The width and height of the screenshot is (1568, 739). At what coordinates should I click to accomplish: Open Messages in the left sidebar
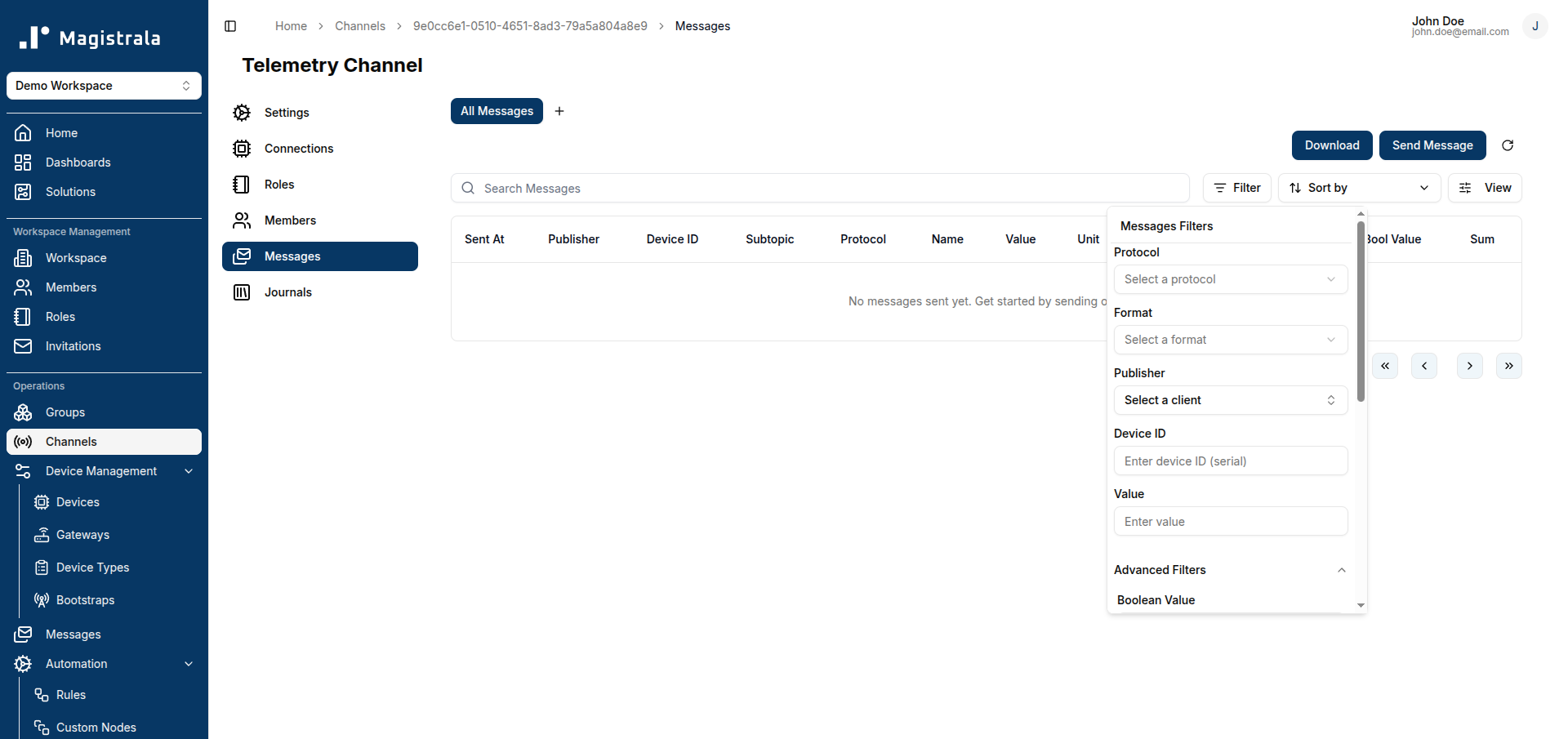[x=104, y=634]
